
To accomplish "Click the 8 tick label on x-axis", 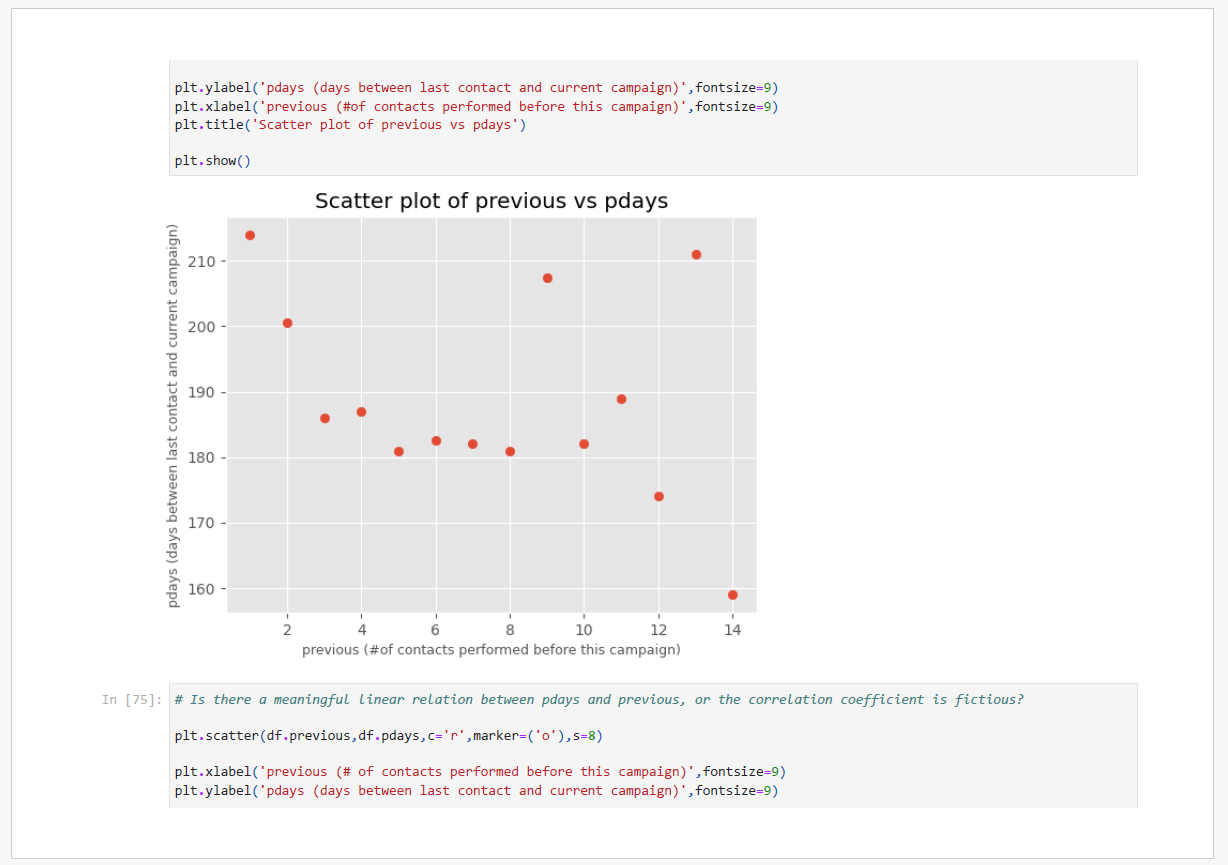I will coord(510,630).
